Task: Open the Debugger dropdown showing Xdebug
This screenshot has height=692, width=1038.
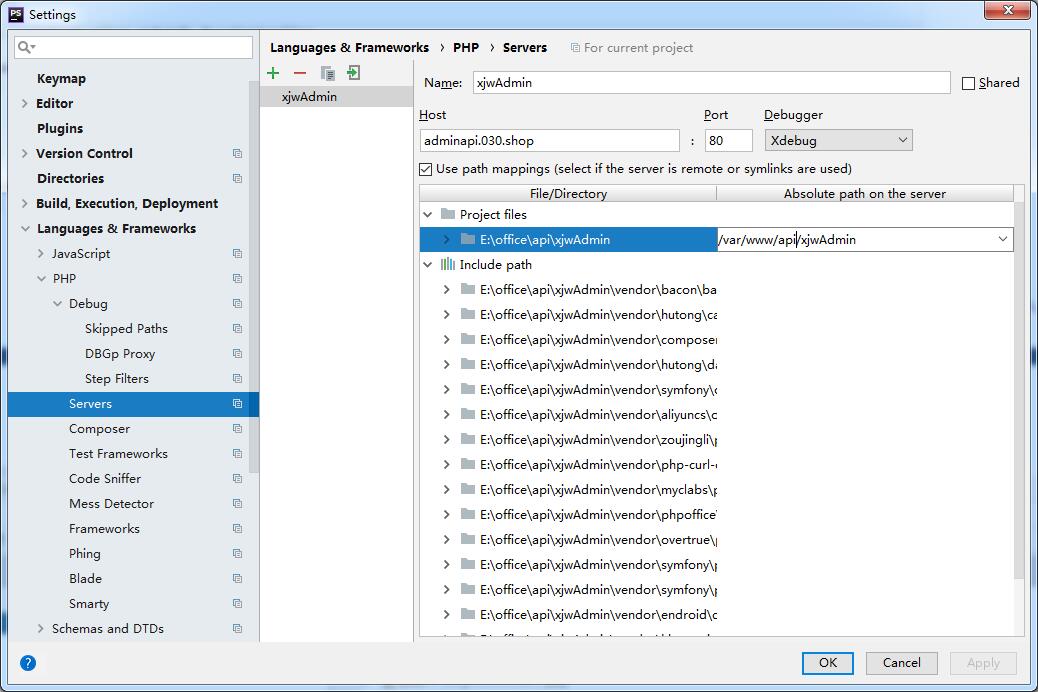Action: tap(839, 140)
